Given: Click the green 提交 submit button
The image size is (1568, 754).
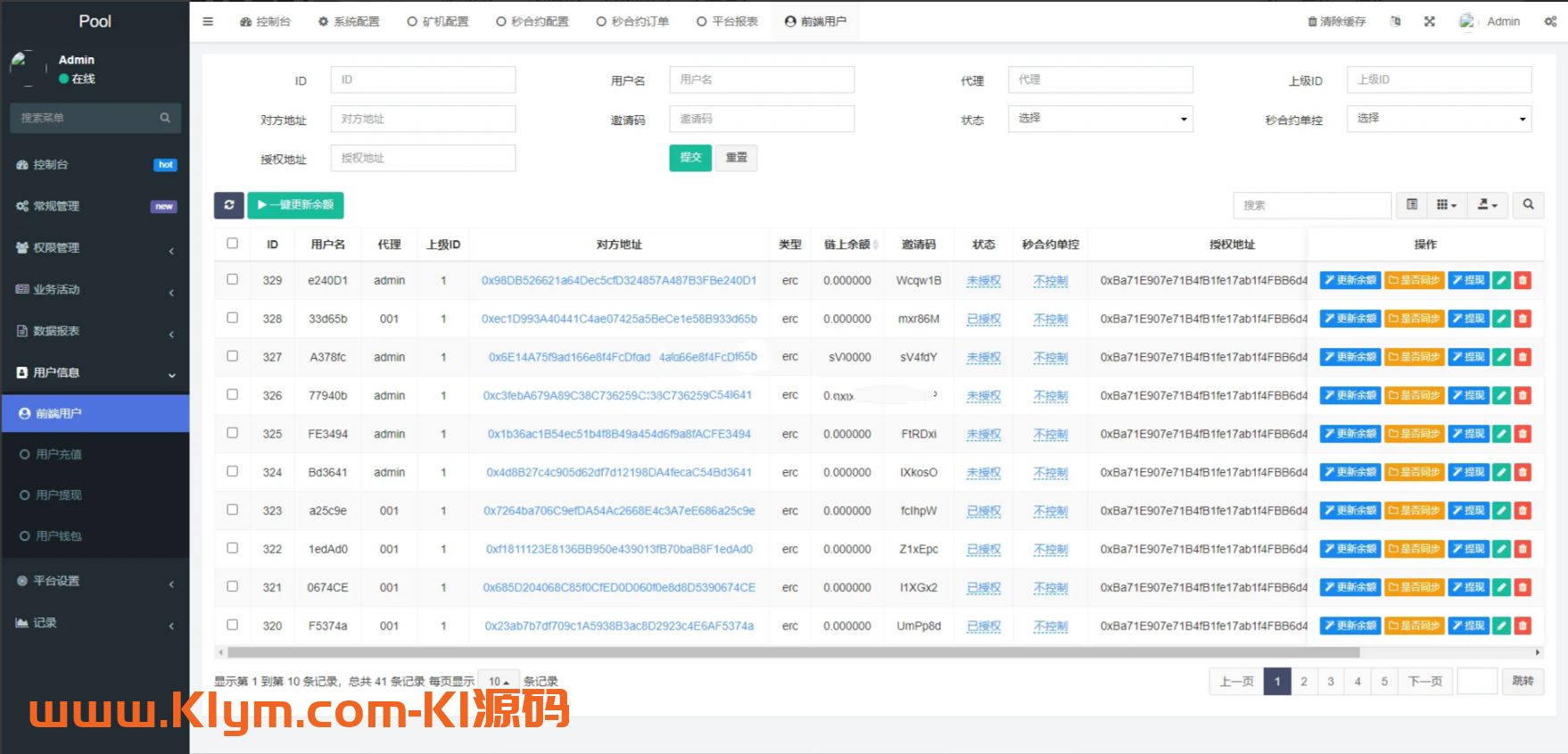Looking at the screenshot, I should point(690,158).
